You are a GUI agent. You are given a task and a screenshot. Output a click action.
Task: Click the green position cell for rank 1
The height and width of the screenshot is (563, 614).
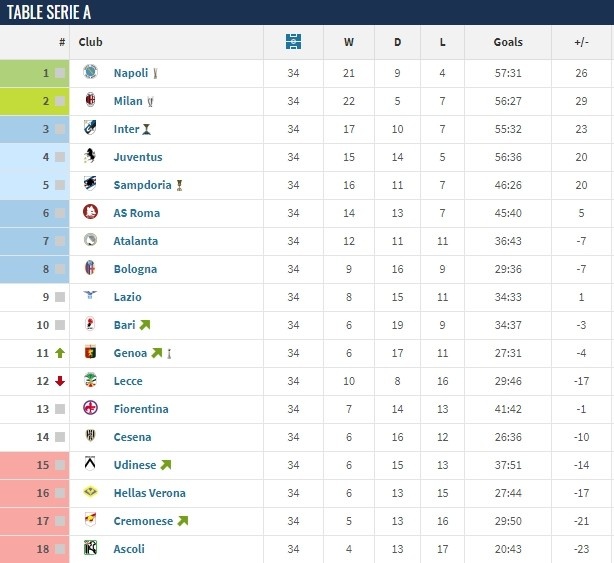[34, 73]
